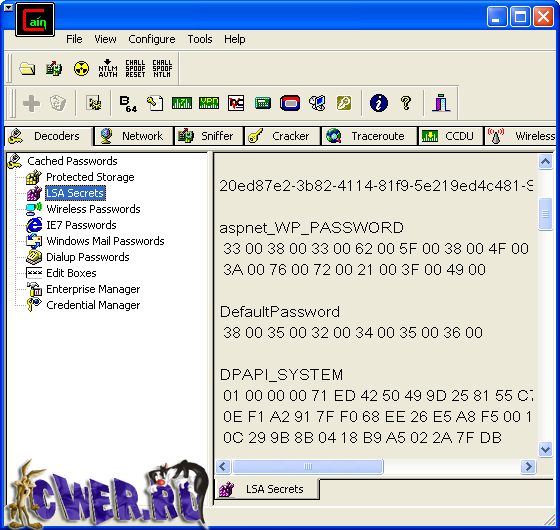Open the Help menu
This screenshot has height=530, width=560.
pyautogui.click(x=234, y=39)
